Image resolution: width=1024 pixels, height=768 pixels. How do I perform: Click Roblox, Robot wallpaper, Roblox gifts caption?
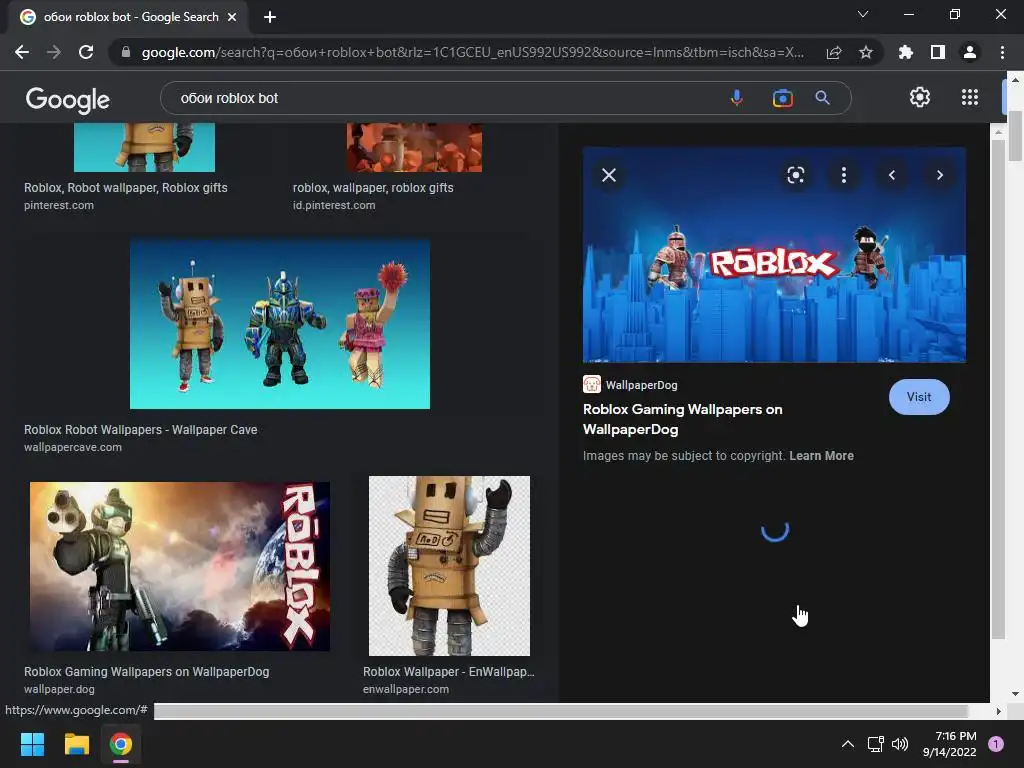(x=126, y=187)
